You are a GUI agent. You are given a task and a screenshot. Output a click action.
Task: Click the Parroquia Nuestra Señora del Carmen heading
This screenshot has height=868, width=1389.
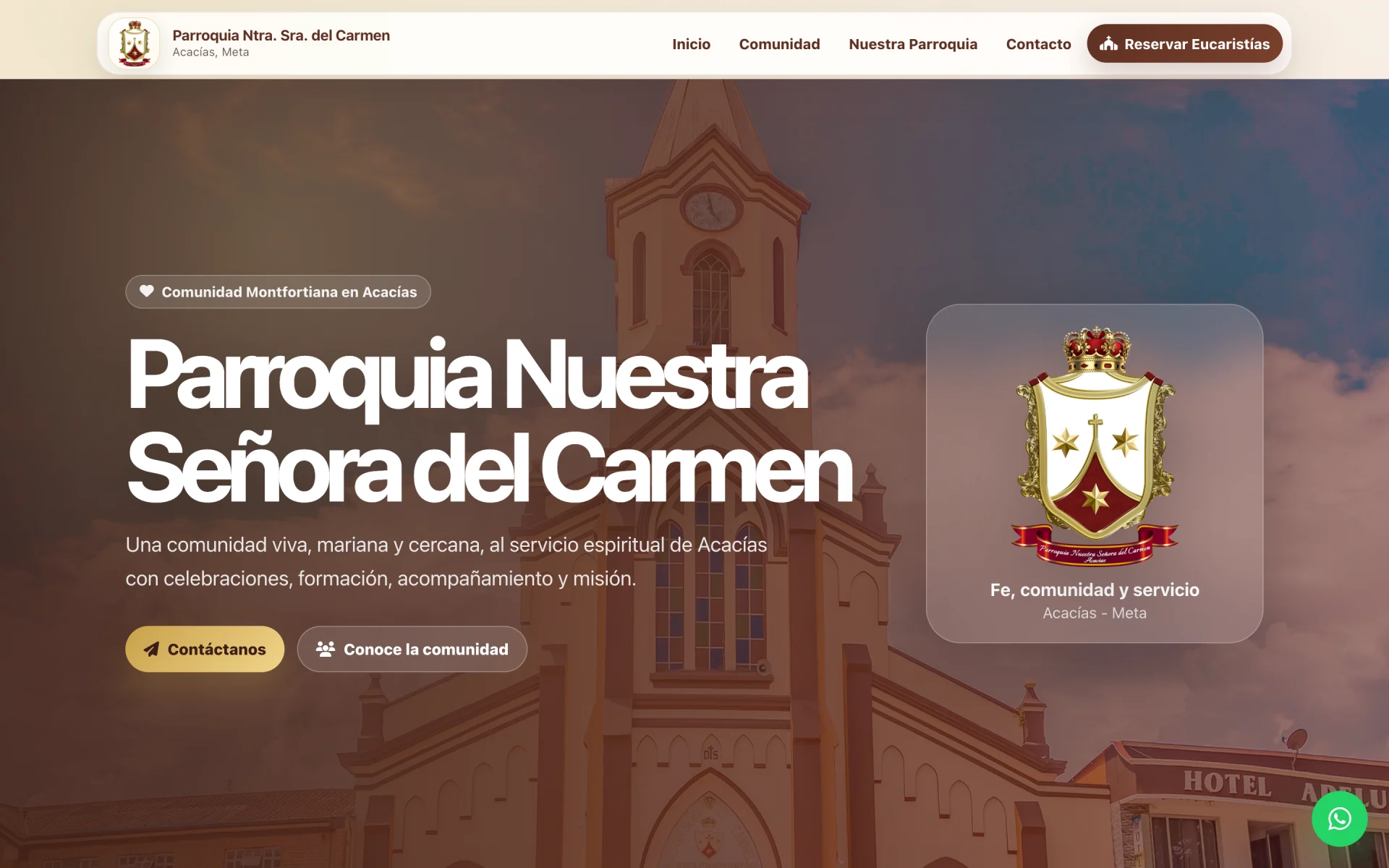489,420
